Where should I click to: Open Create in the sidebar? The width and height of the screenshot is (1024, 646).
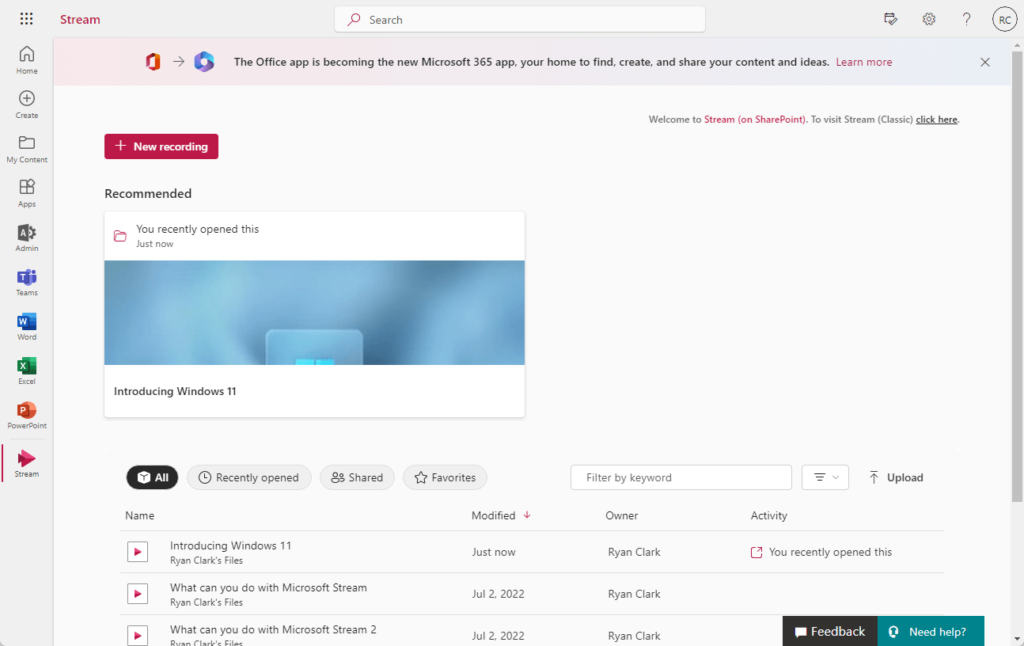[27, 105]
